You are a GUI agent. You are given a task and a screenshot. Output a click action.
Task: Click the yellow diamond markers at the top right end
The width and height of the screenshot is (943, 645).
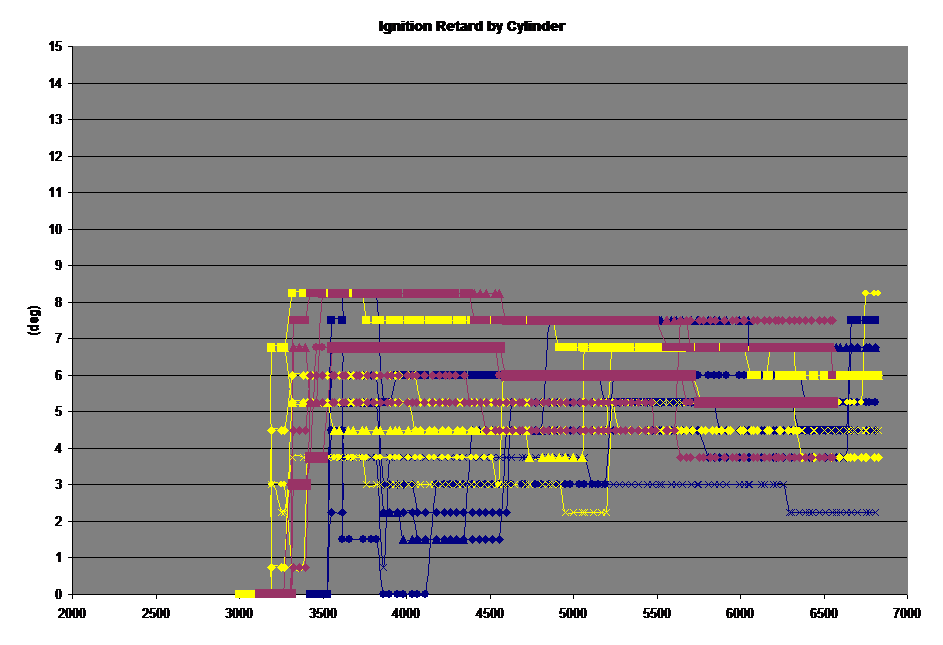click(871, 293)
